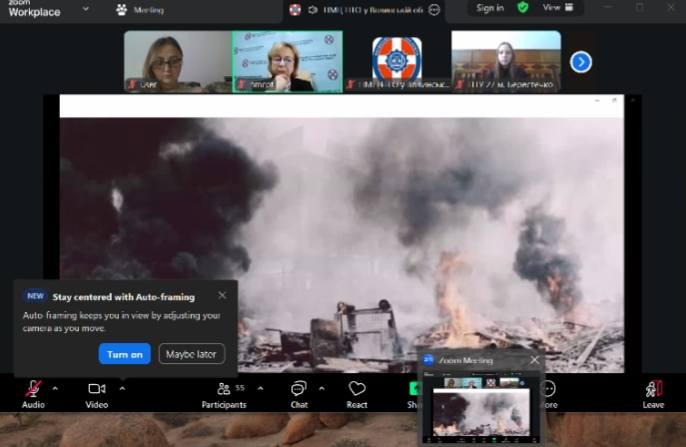This screenshot has width=686, height=447.
Task: Click the Sign in button
Action: [x=490, y=8]
